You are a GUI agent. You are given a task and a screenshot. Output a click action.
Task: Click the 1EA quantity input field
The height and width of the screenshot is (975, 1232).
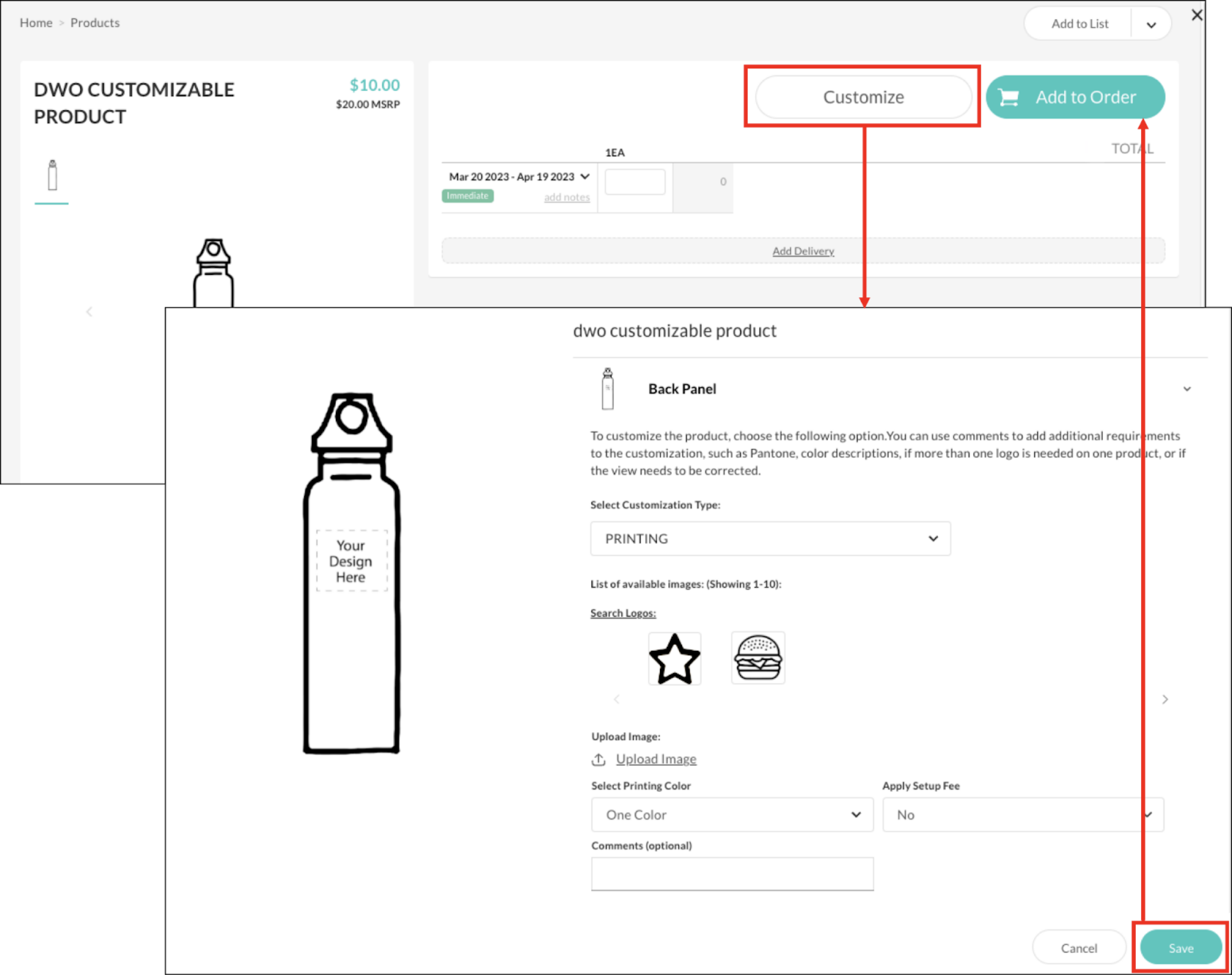click(x=634, y=181)
